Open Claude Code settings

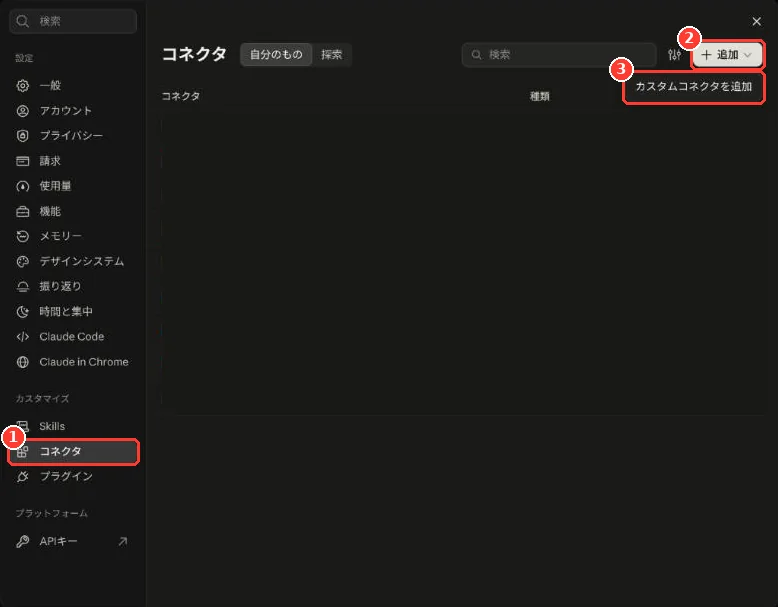(x=73, y=337)
